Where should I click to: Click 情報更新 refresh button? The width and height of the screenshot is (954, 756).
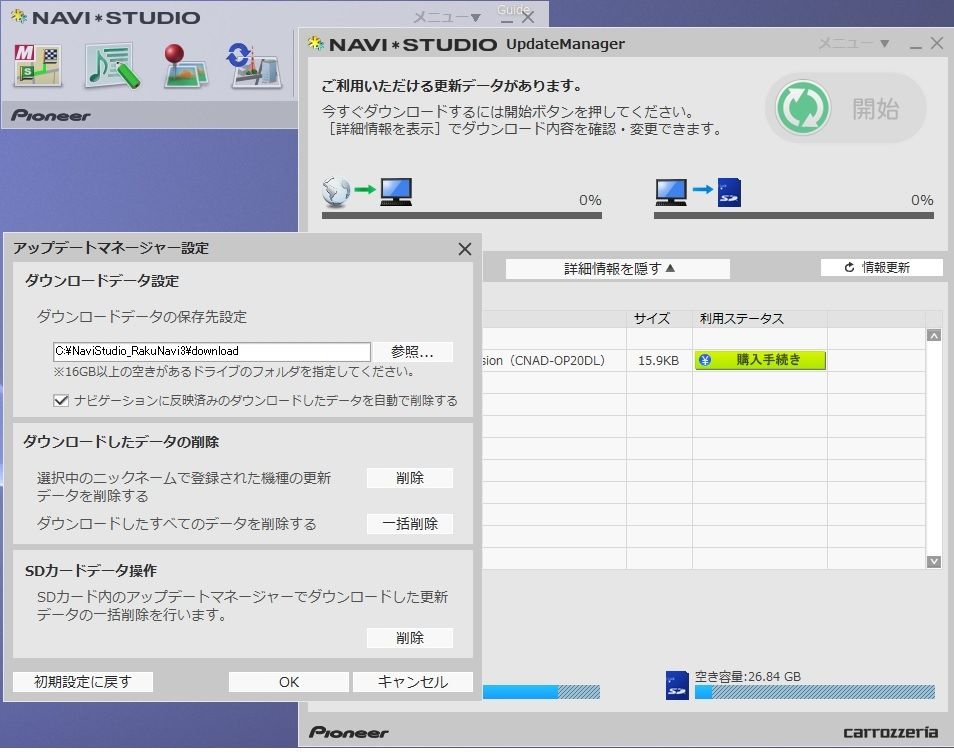click(882, 268)
